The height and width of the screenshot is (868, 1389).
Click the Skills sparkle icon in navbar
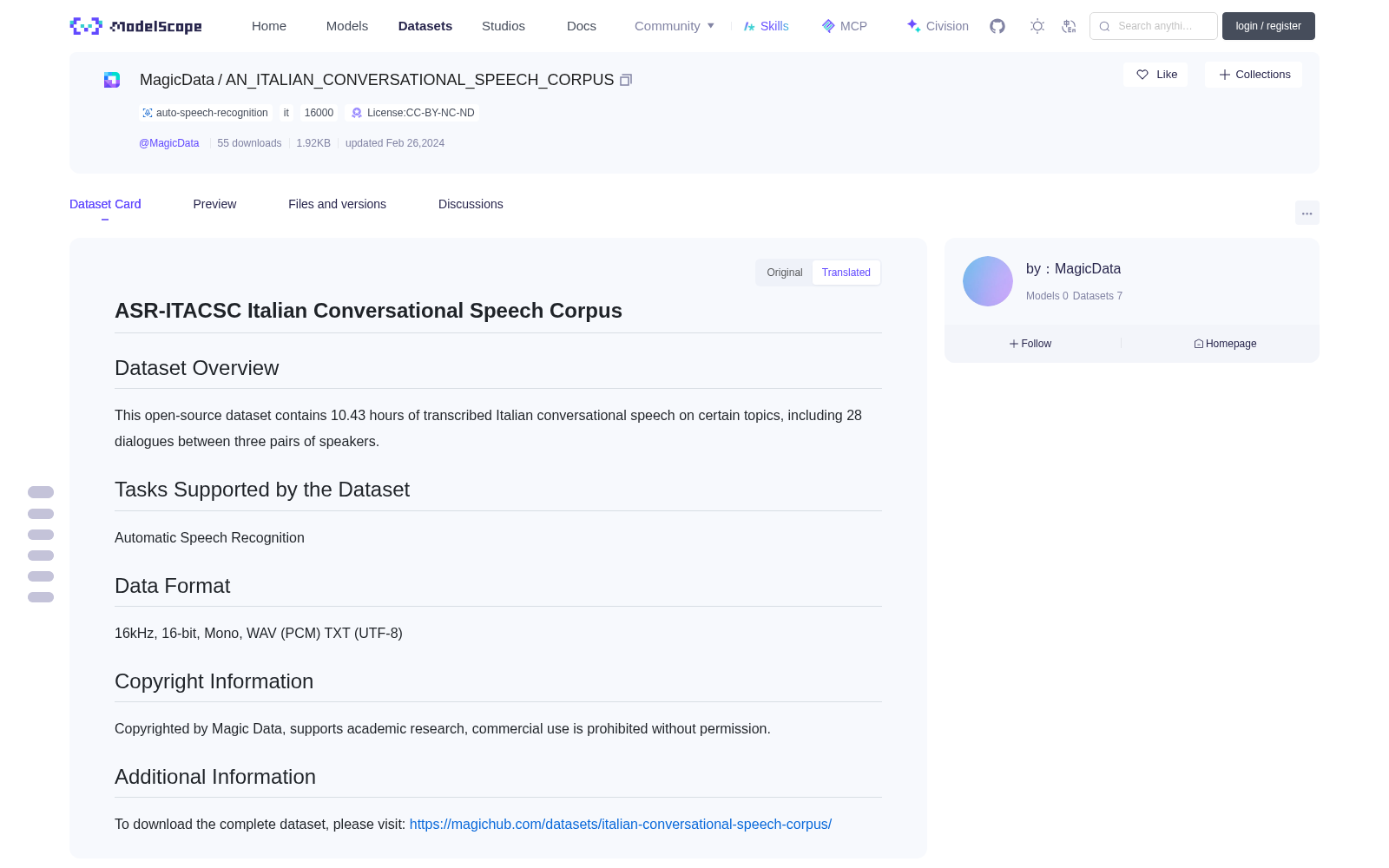[x=749, y=26]
